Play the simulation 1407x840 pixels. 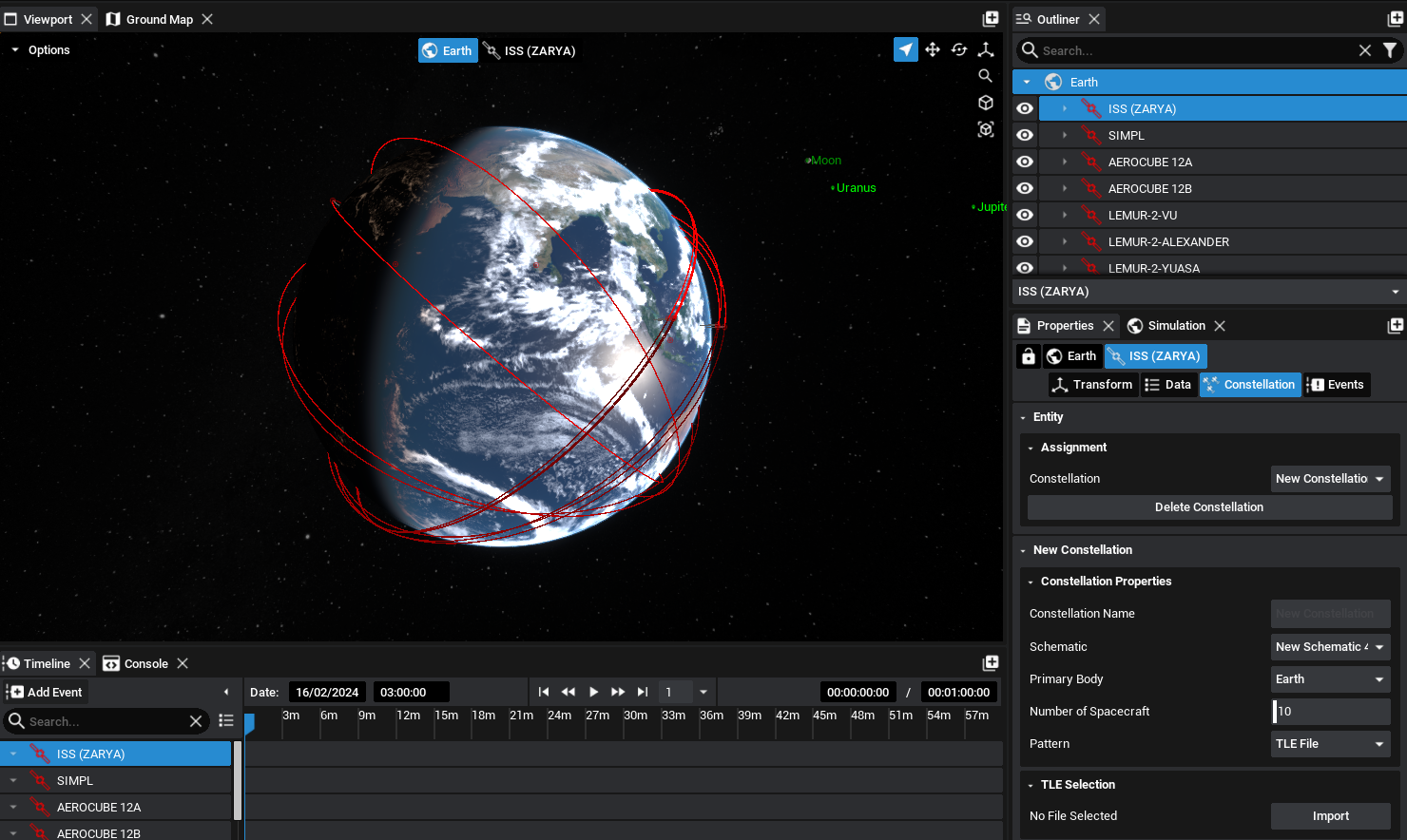593,692
